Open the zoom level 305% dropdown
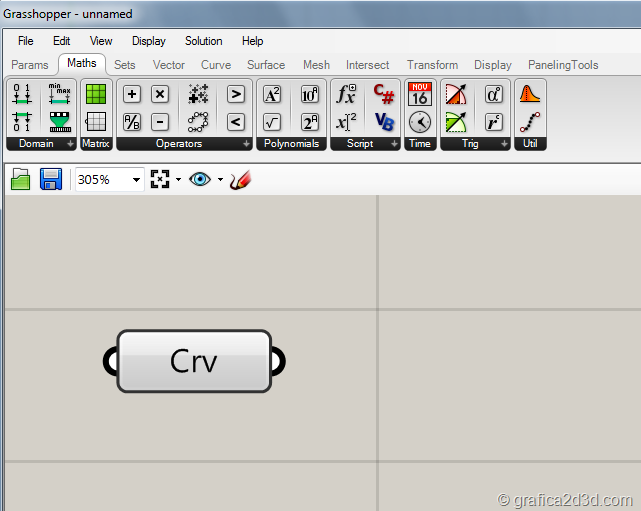This screenshot has width=641, height=511. coord(137,181)
